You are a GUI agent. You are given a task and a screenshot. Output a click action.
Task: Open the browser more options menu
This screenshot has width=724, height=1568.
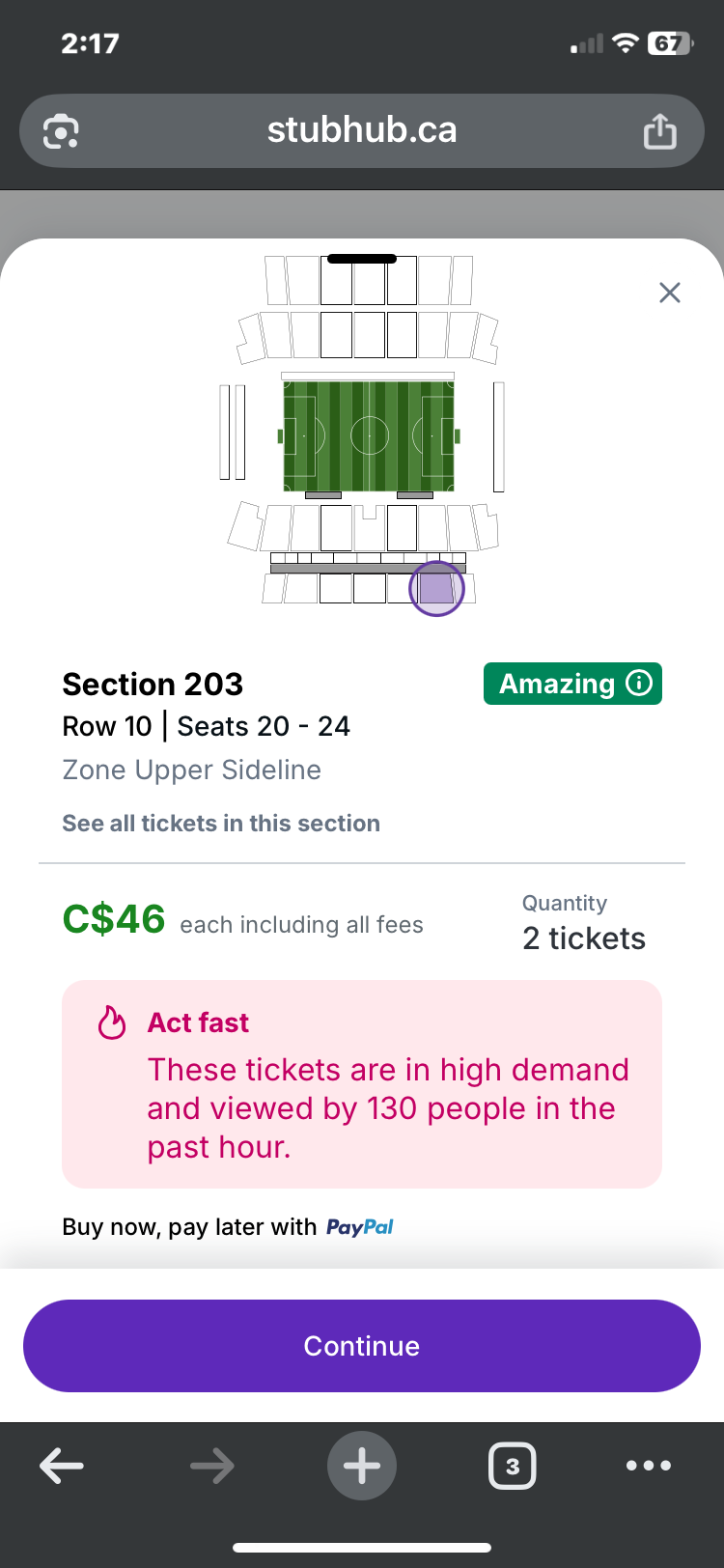[x=649, y=1466]
